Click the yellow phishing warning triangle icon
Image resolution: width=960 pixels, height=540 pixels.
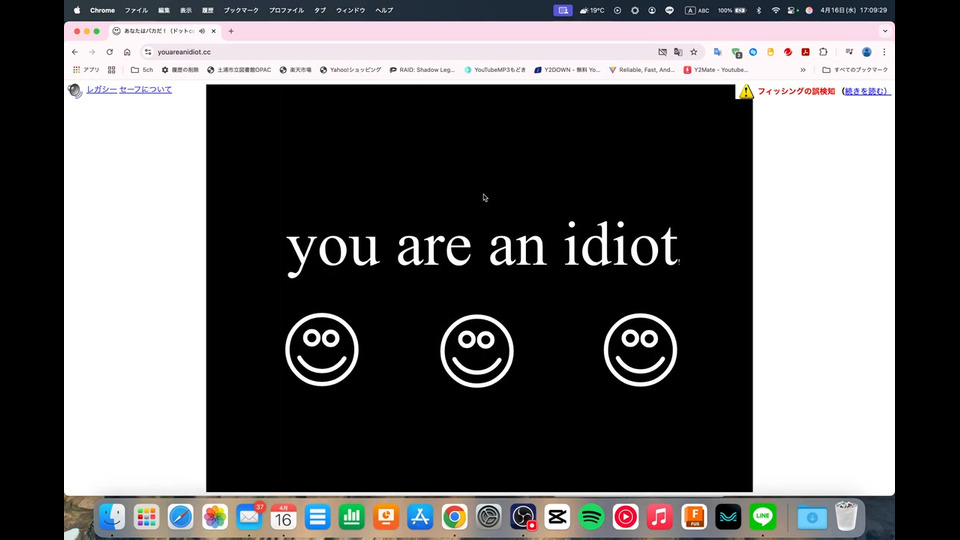pos(745,91)
